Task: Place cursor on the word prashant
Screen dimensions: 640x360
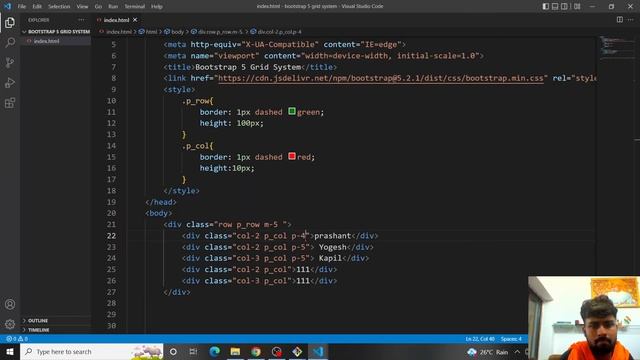Action: click(332, 236)
